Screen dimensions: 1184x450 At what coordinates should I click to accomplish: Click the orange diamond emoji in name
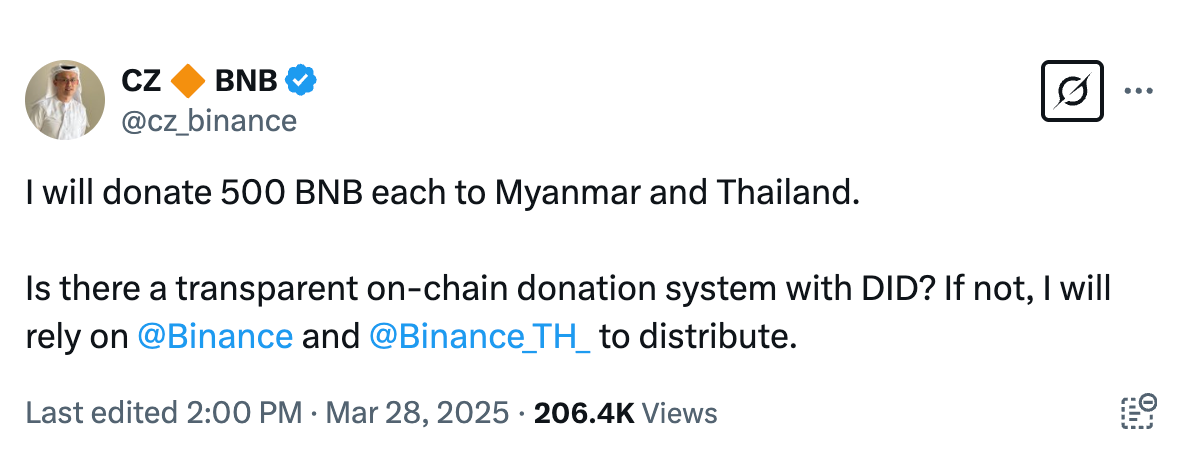click(x=189, y=79)
